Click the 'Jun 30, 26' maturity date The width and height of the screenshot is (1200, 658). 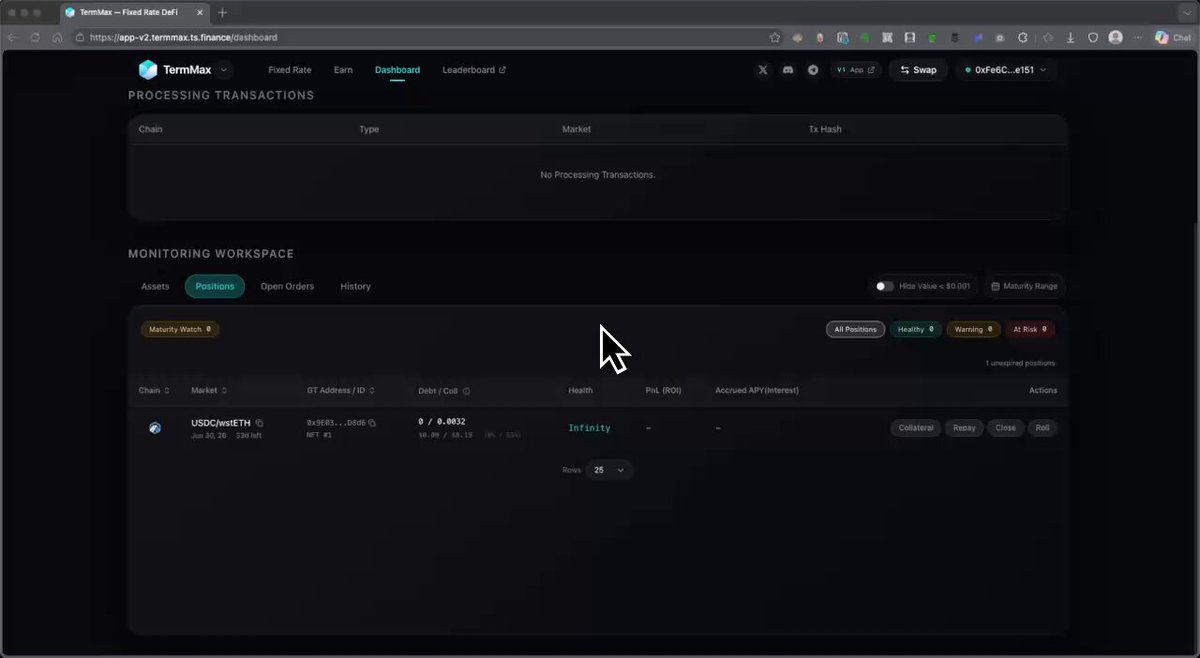coord(208,435)
